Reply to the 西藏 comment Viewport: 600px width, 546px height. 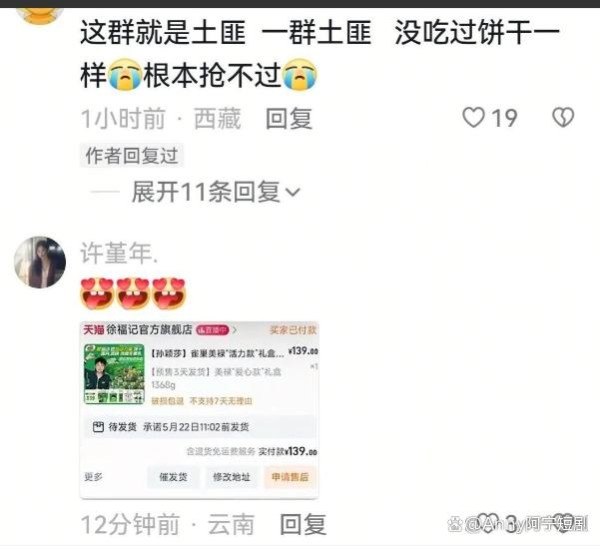[289, 118]
